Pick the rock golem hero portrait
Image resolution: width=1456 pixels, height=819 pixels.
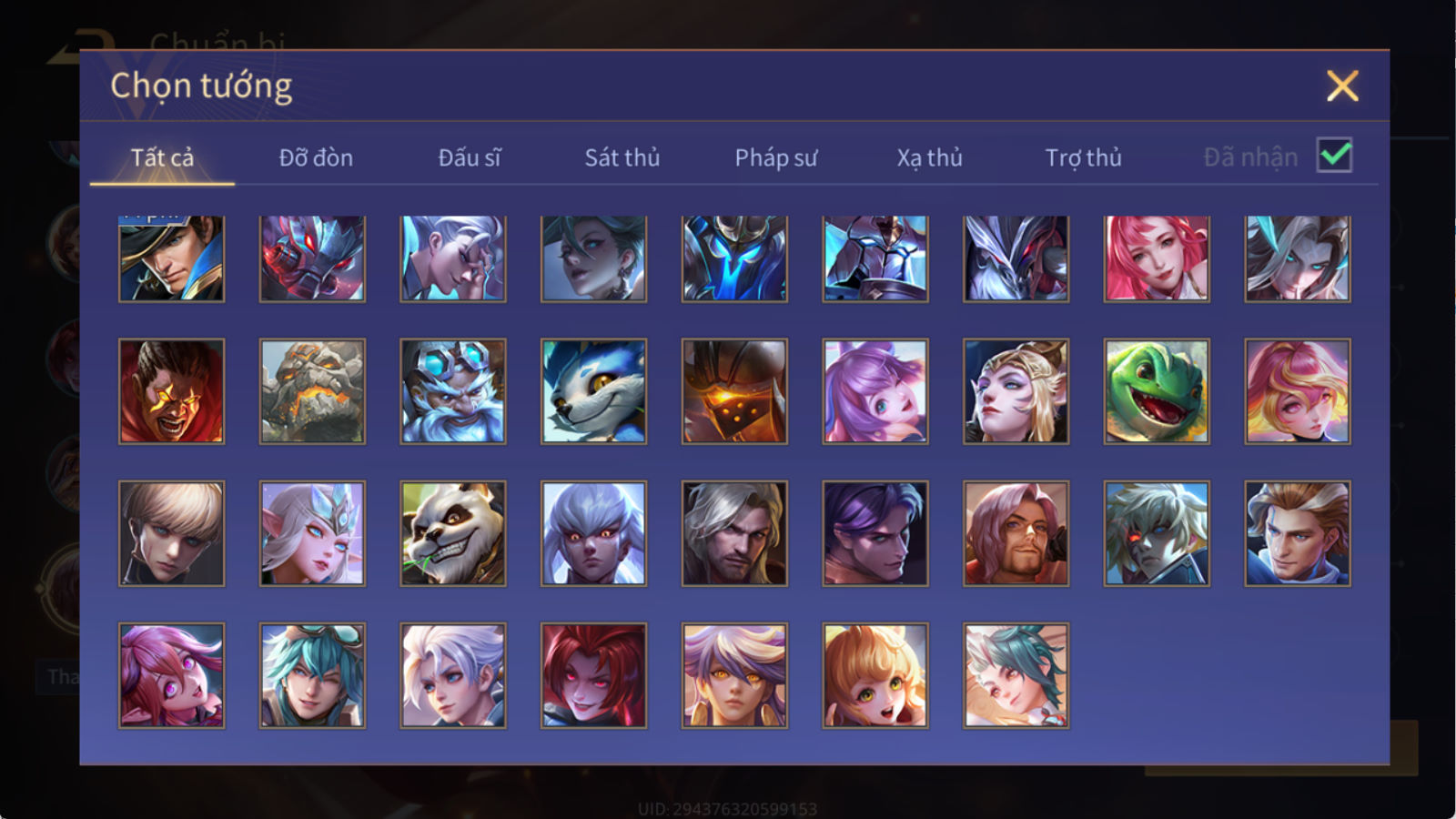pos(312,391)
